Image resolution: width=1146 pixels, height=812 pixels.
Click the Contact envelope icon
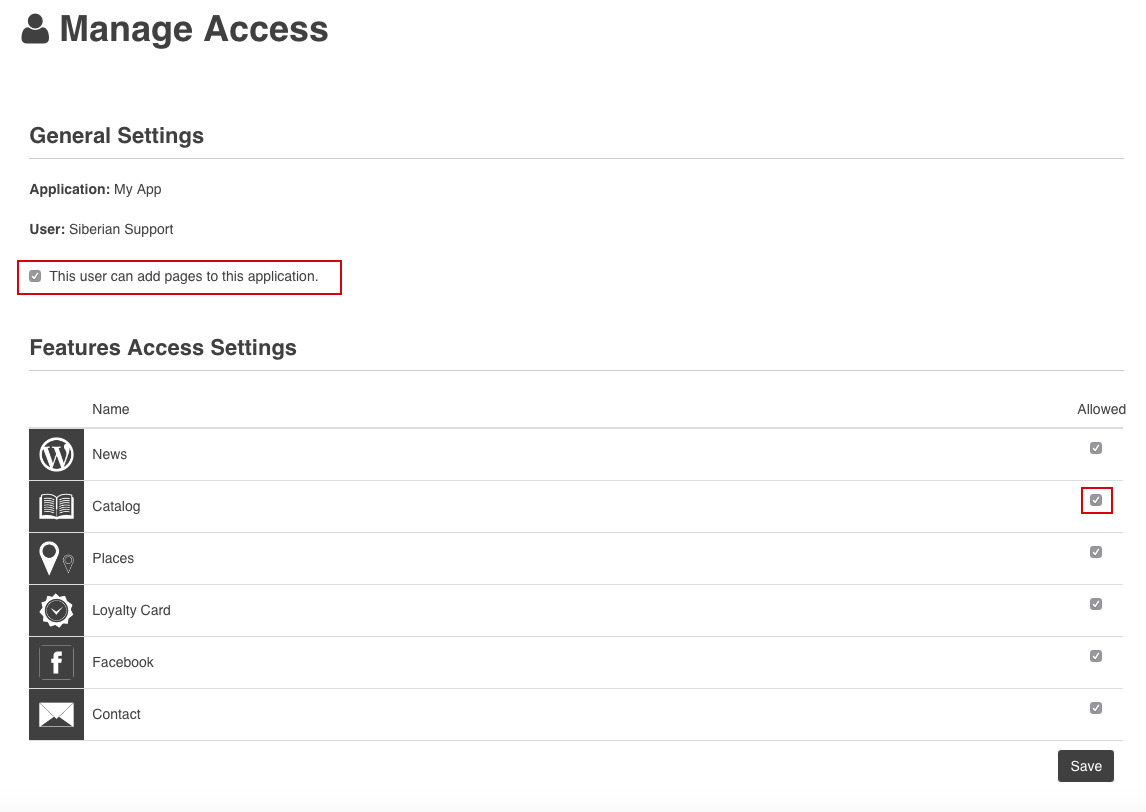coord(56,715)
